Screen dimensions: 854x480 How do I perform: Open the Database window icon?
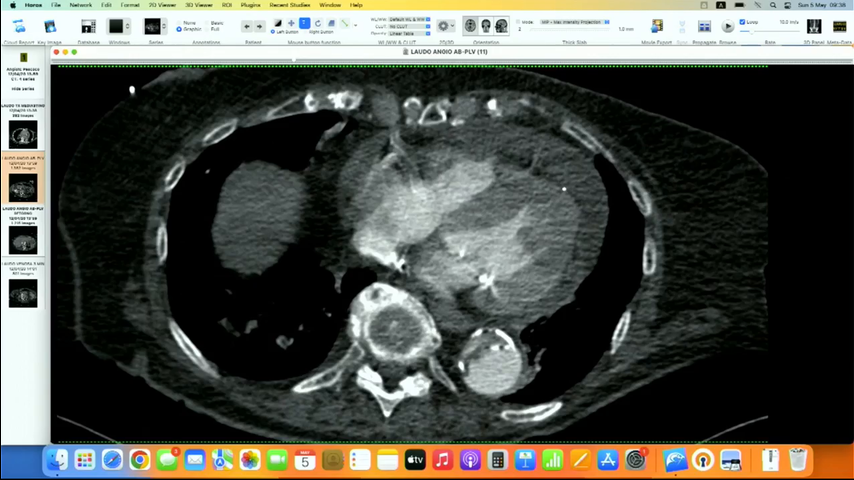coord(88,26)
